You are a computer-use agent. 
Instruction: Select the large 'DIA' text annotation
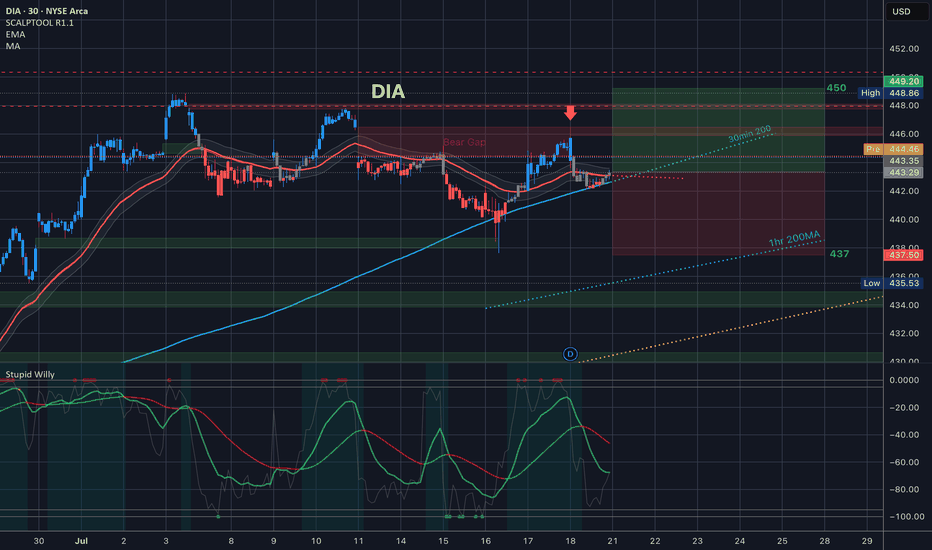click(x=388, y=91)
